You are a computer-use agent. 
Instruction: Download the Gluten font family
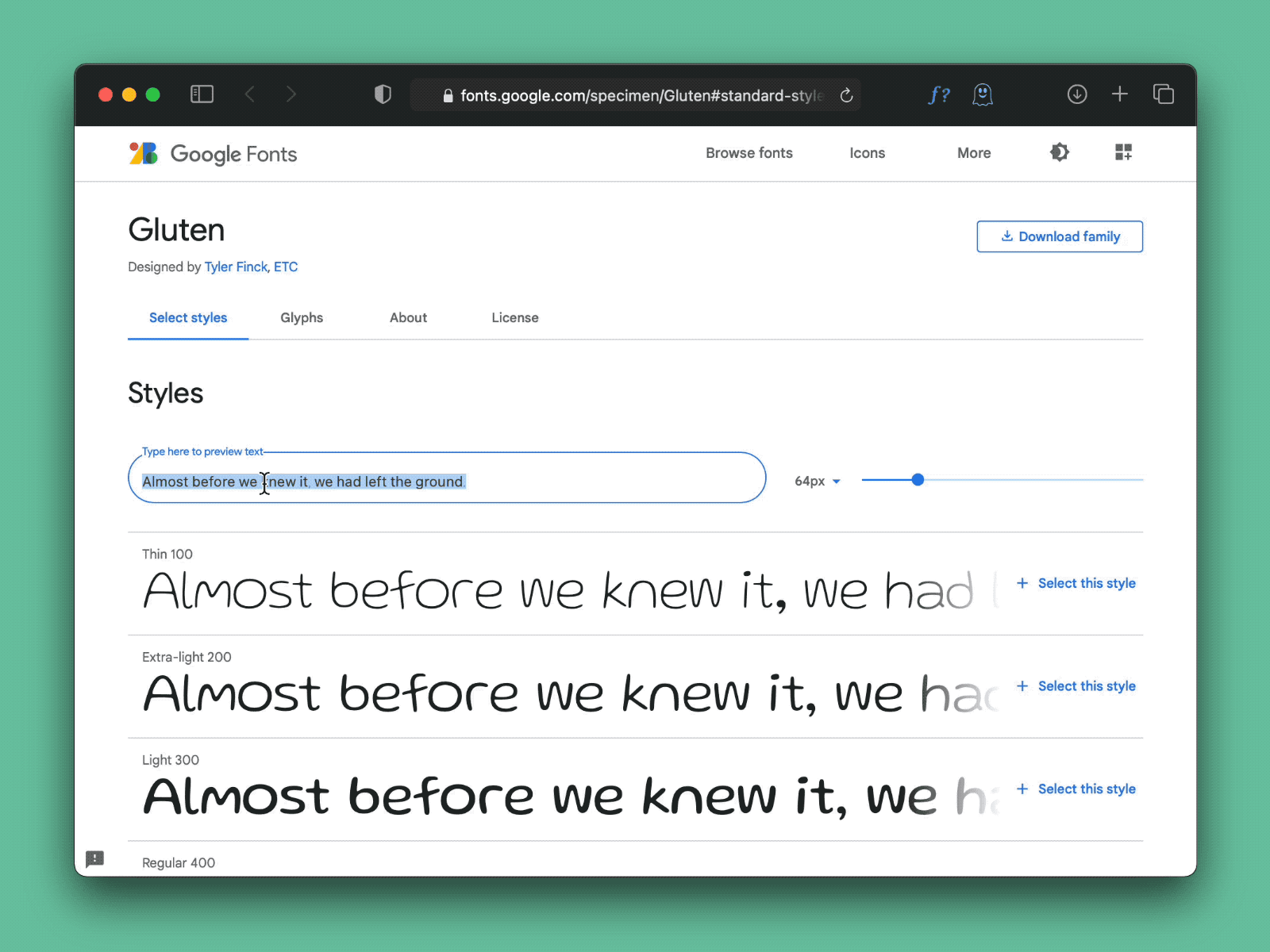click(1060, 236)
